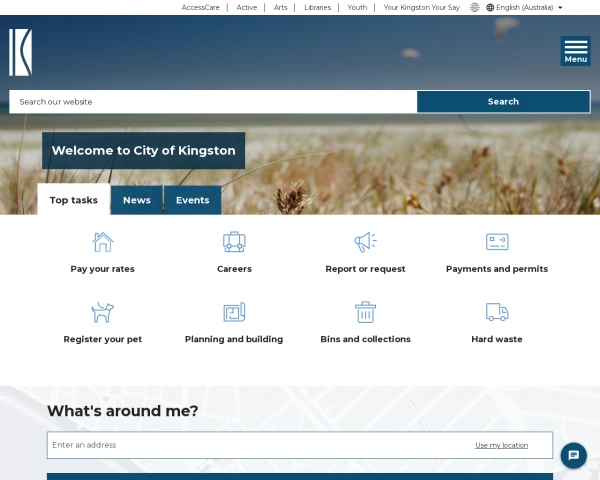Click the dog icon for Register your pet
The height and width of the screenshot is (480, 600).
click(103, 312)
